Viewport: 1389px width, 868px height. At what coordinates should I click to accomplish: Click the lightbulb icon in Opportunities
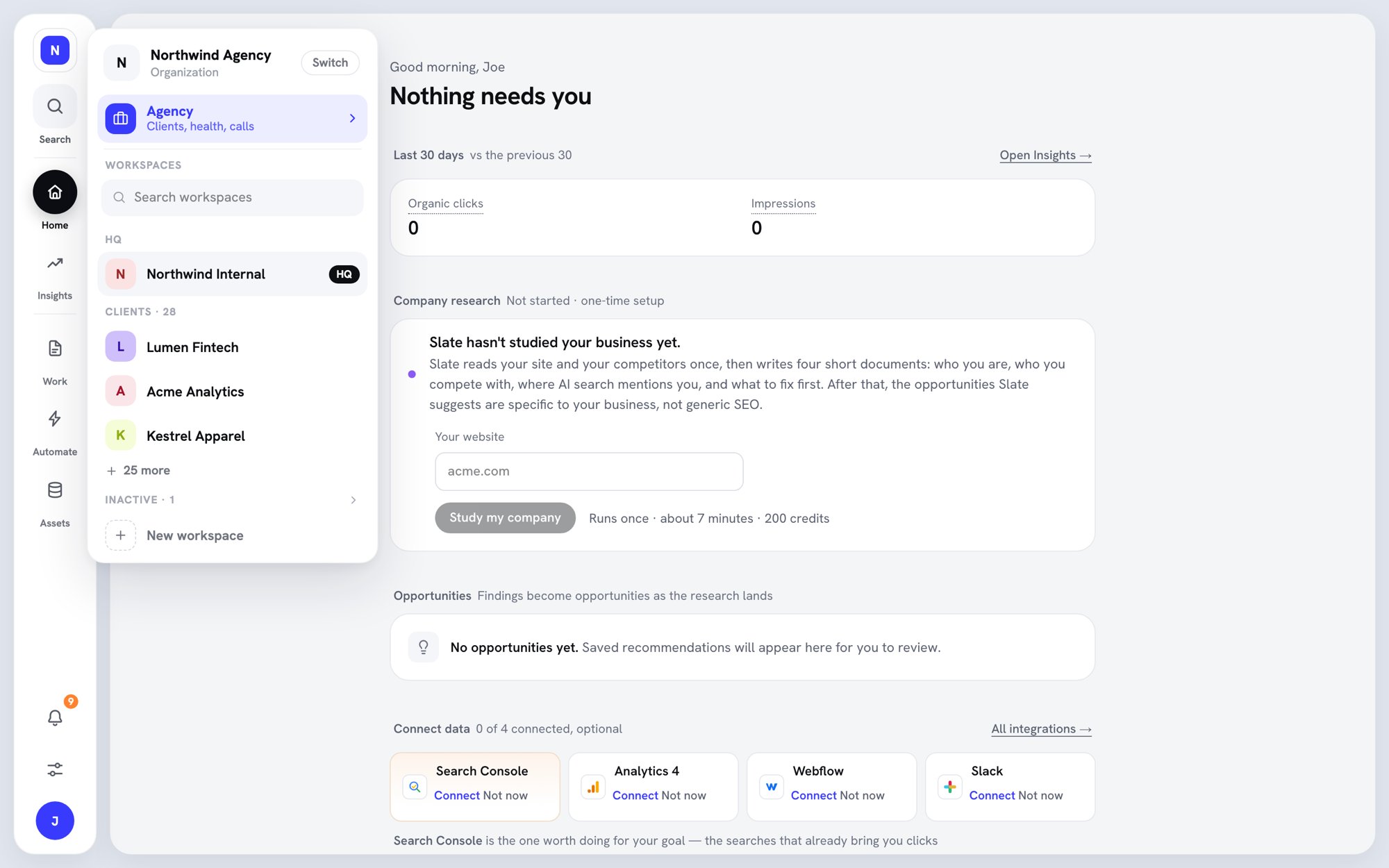[424, 647]
